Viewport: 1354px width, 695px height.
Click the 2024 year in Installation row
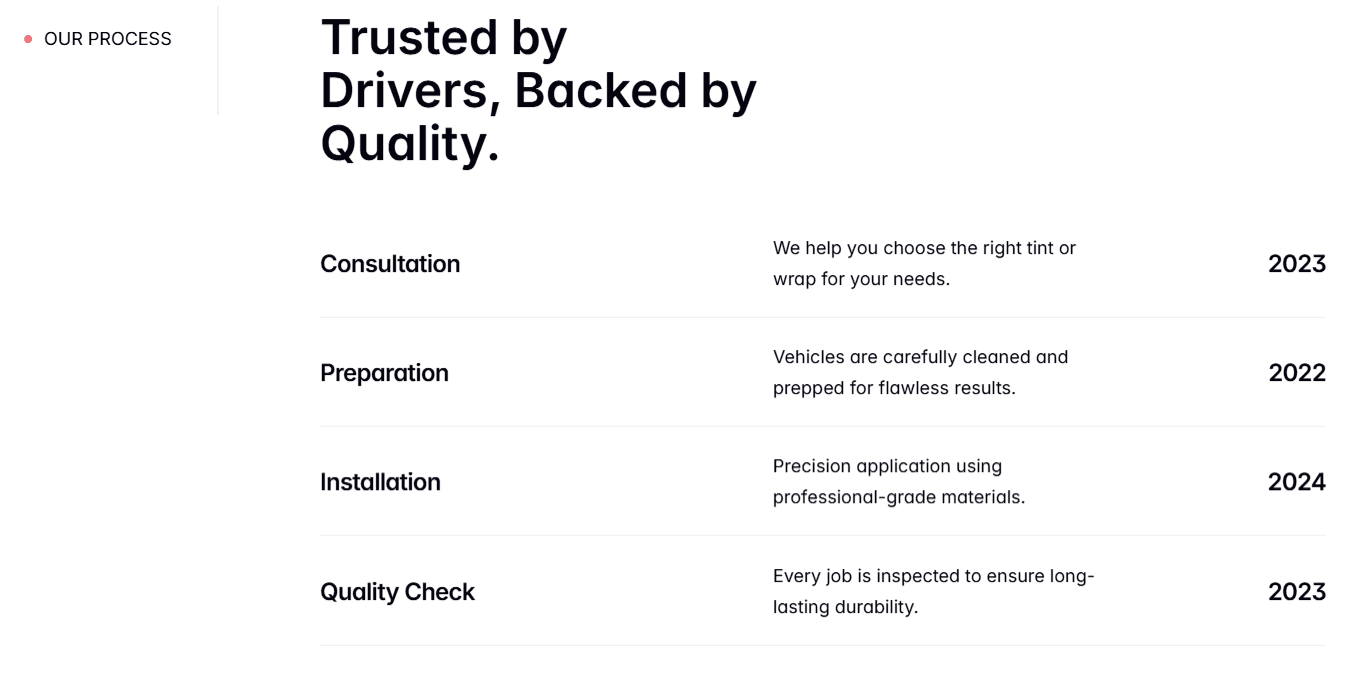[x=1297, y=482]
